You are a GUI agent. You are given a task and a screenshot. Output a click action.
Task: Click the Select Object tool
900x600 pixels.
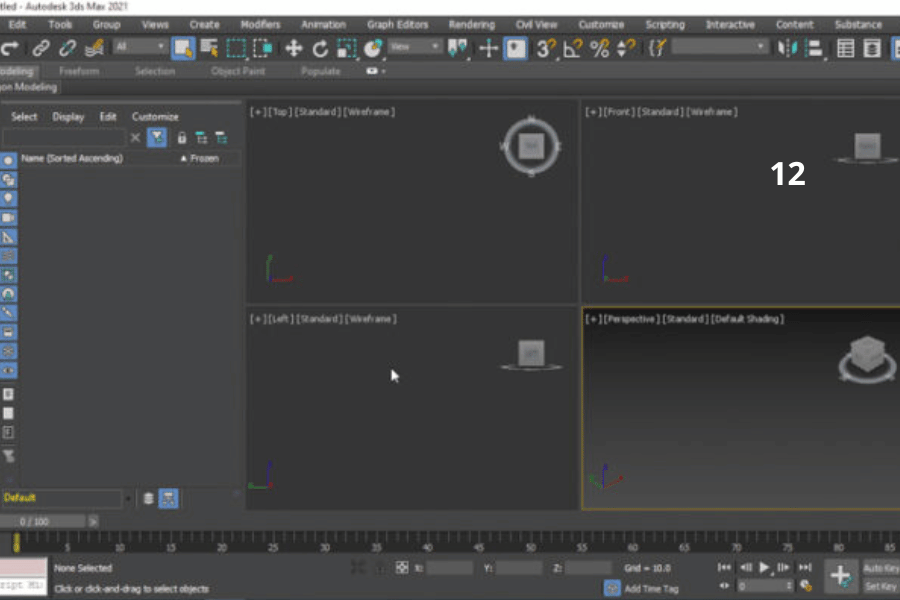coord(183,48)
